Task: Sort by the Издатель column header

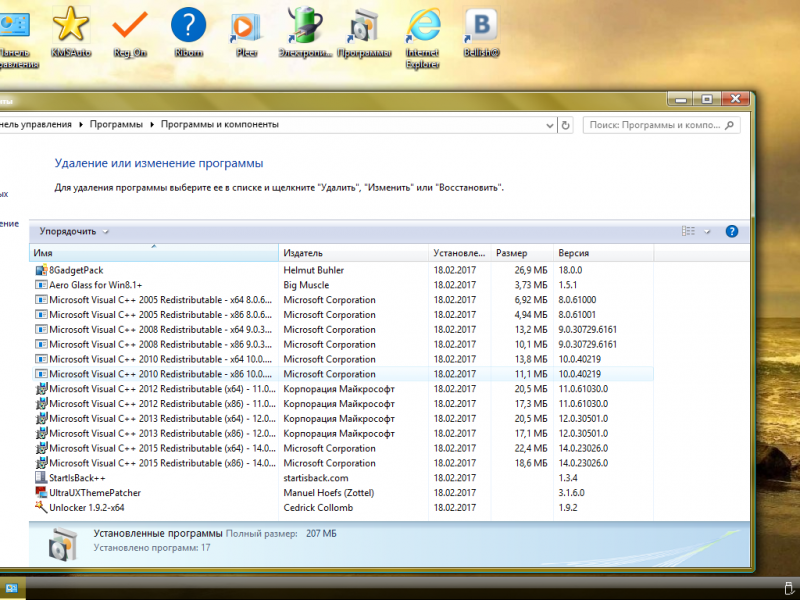Action: coord(354,253)
